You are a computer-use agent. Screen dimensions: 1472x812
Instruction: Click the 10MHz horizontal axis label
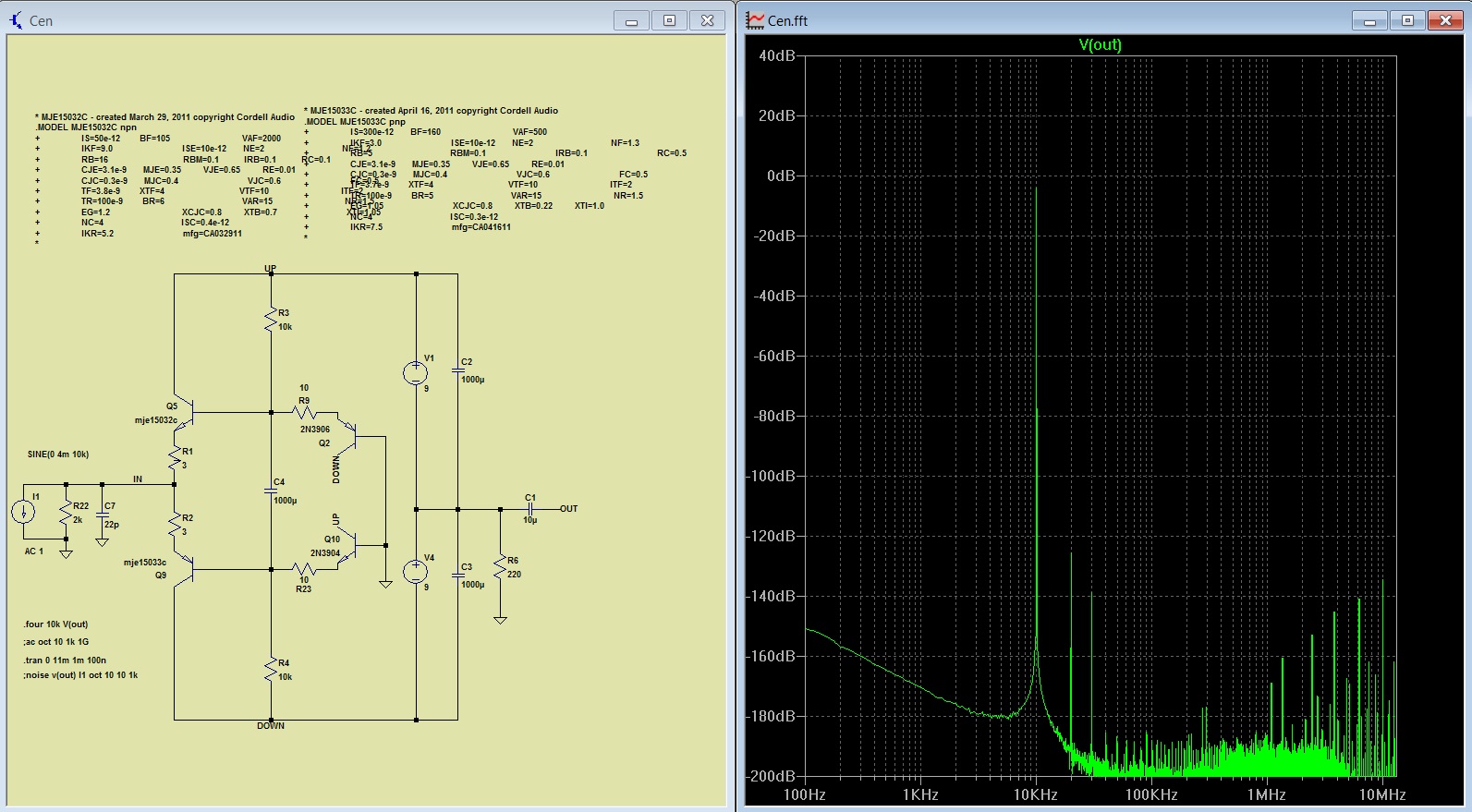point(1382,794)
